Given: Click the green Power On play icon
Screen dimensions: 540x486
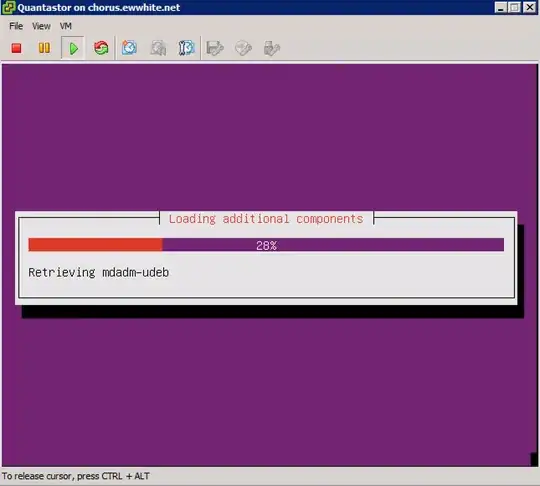Looking at the screenshot, I should pyautogui.click(x=73, y=48).
